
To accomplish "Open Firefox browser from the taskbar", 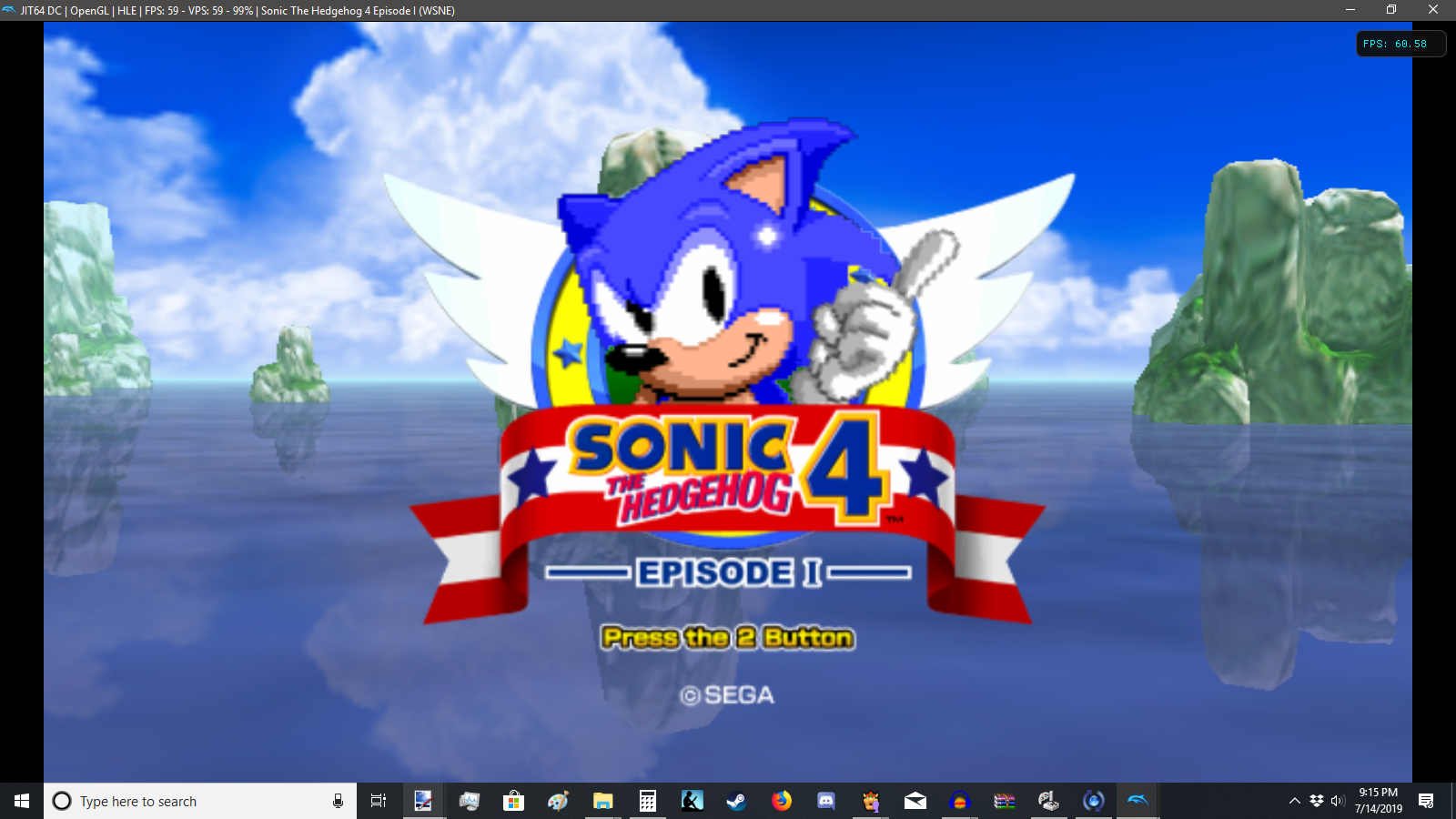I will click(x=781, y=801).
